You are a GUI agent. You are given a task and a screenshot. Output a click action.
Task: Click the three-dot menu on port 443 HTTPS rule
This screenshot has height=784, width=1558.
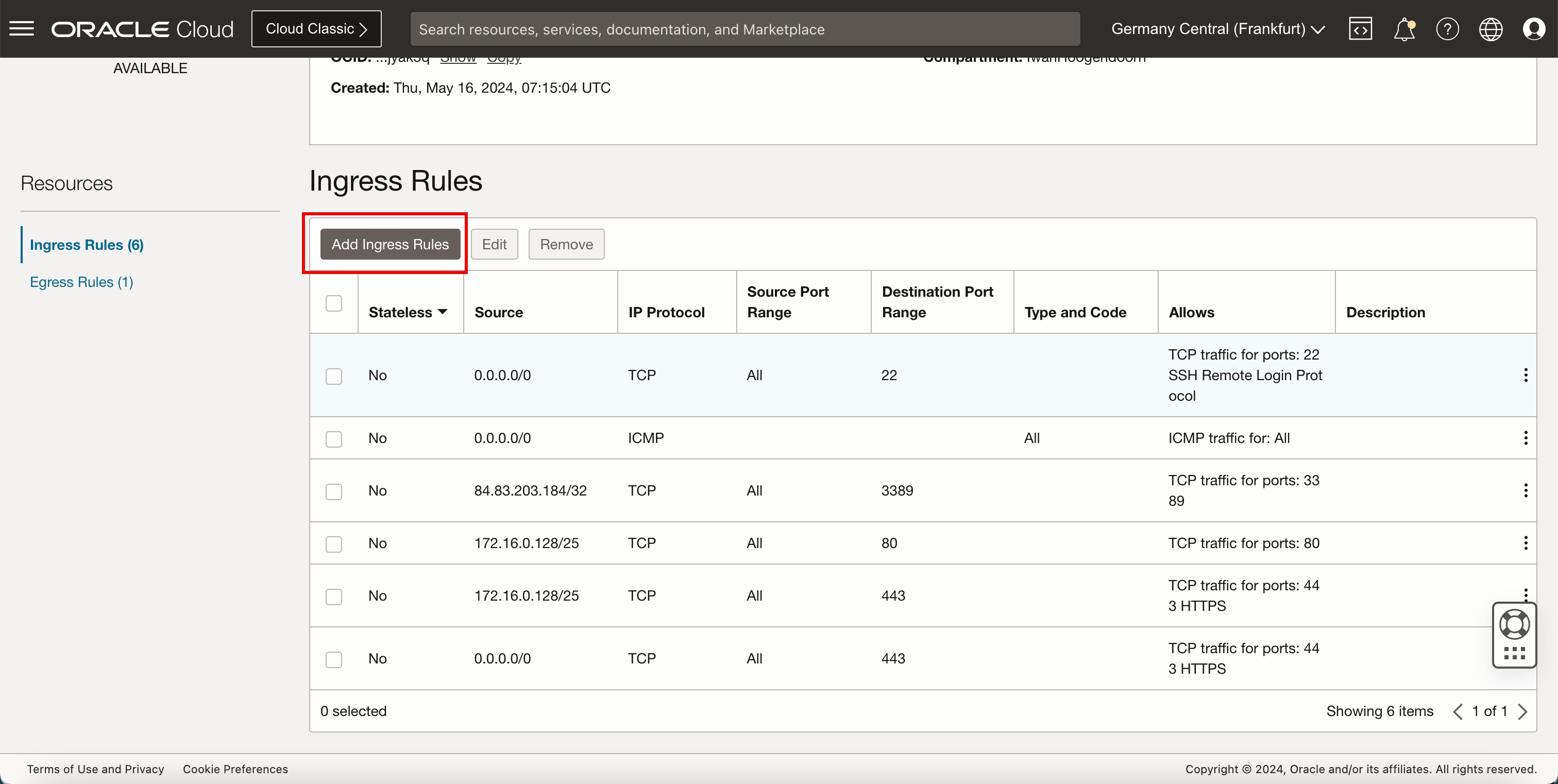1526,595
